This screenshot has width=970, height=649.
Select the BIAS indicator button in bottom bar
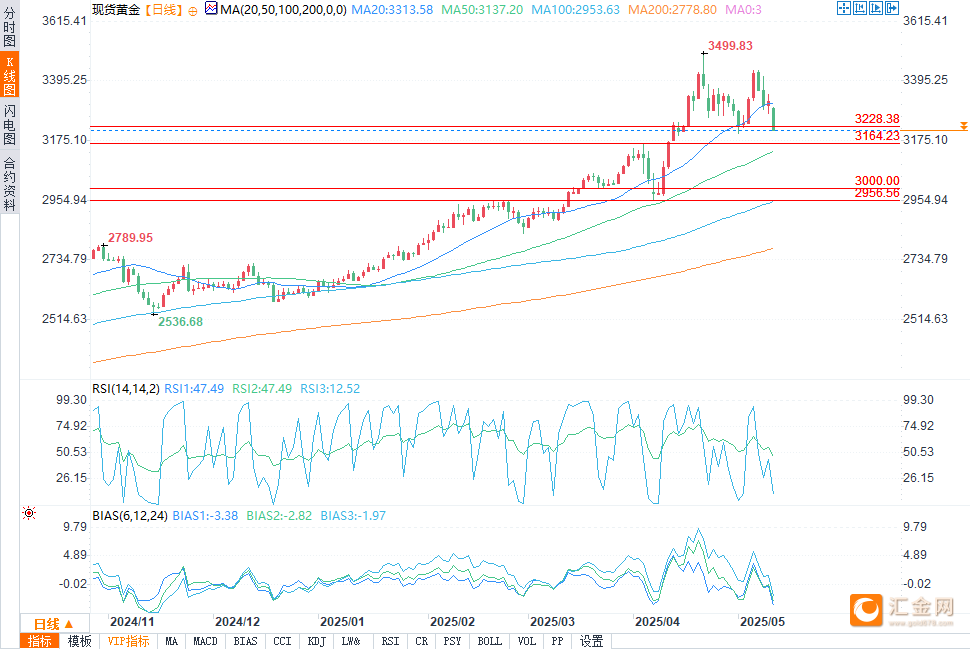[245, 641]
